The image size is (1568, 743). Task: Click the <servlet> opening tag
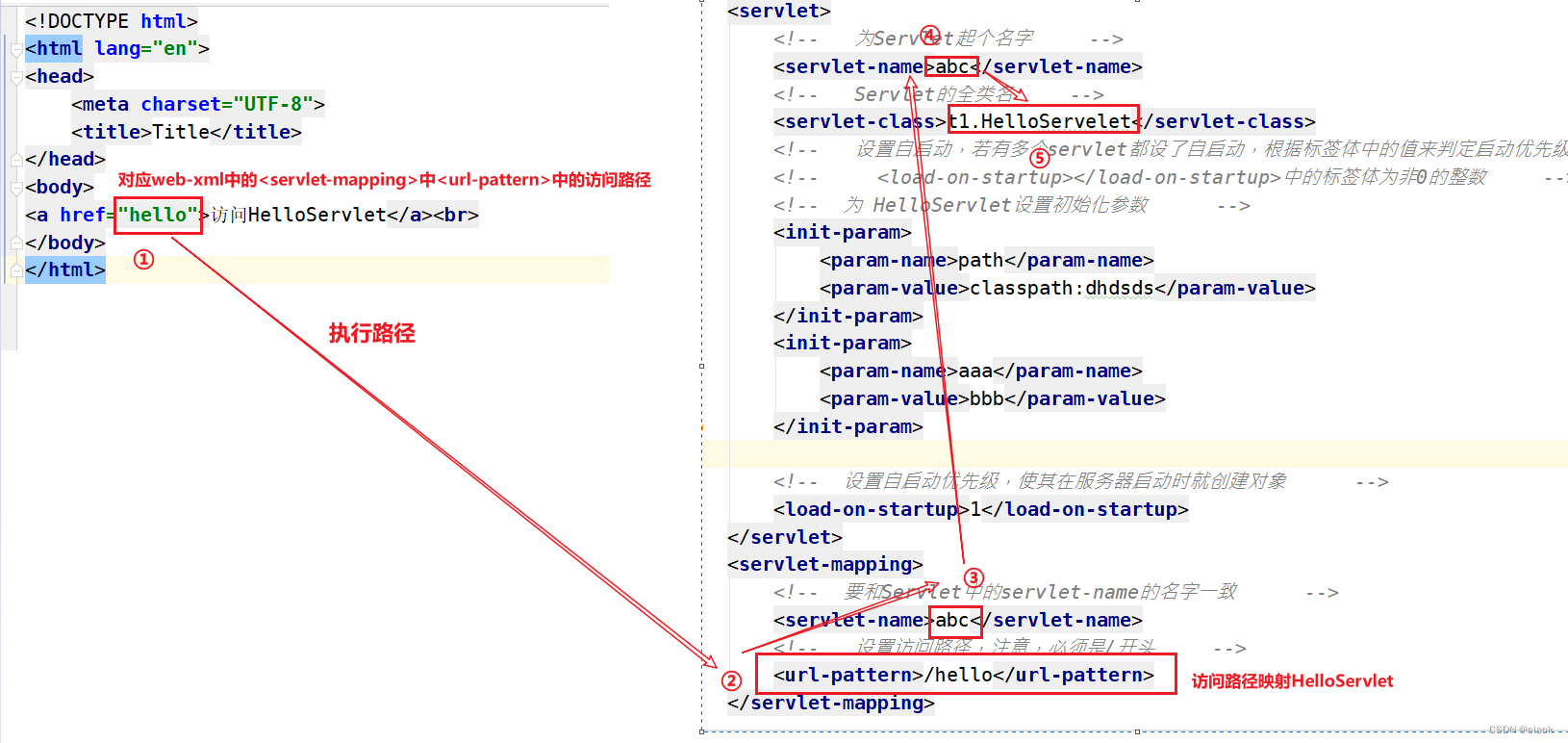click(779, 12)
